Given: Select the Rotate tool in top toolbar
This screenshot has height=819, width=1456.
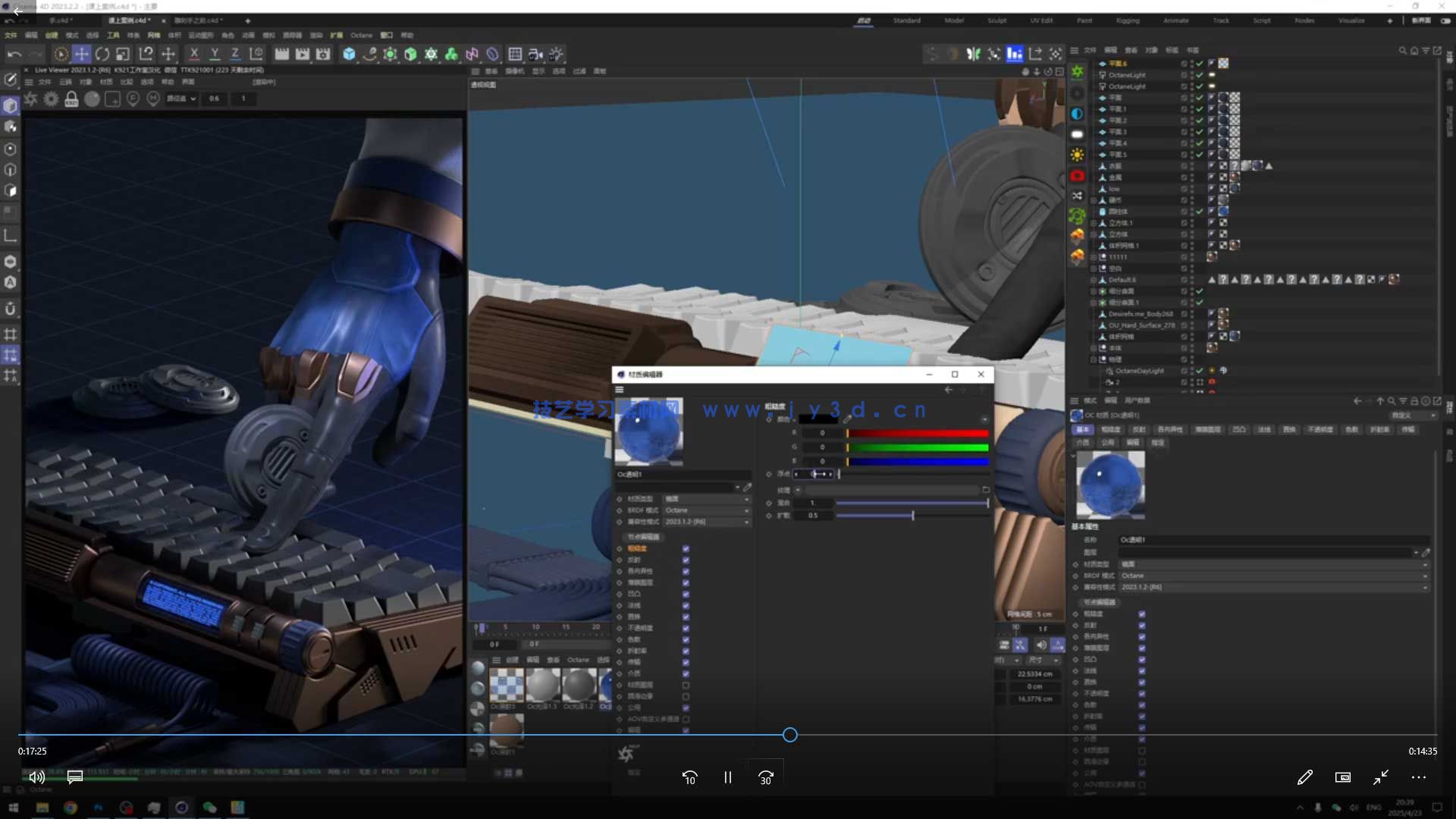Looking at the screenshot, I should coord(102,54).
